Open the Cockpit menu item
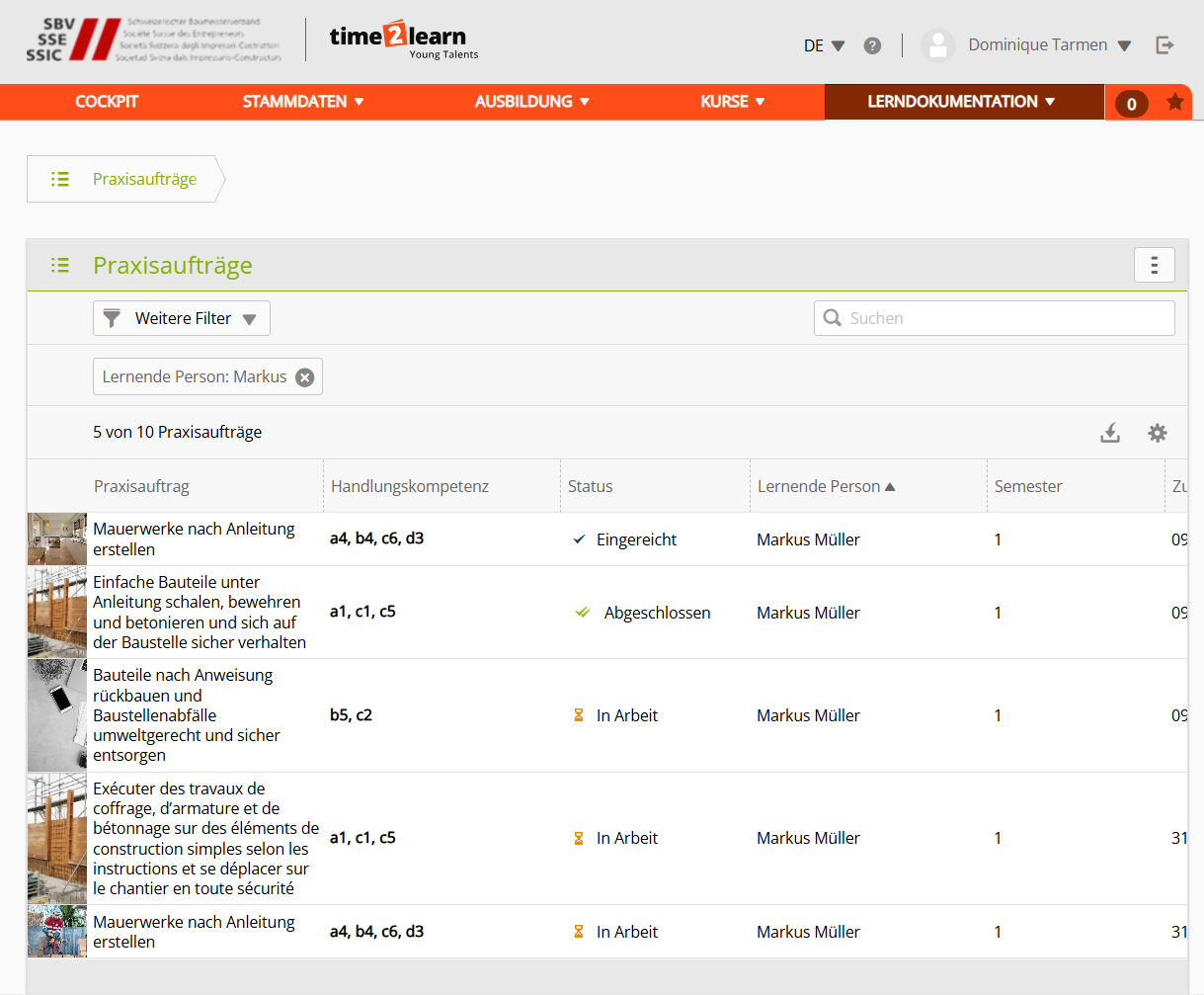This screenshot has width=1204, height=995. click(x=107, y=102)
